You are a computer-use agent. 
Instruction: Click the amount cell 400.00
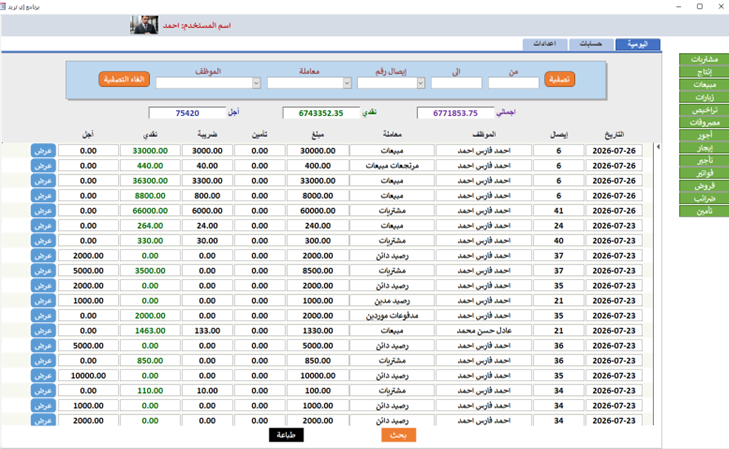point(318,165)
